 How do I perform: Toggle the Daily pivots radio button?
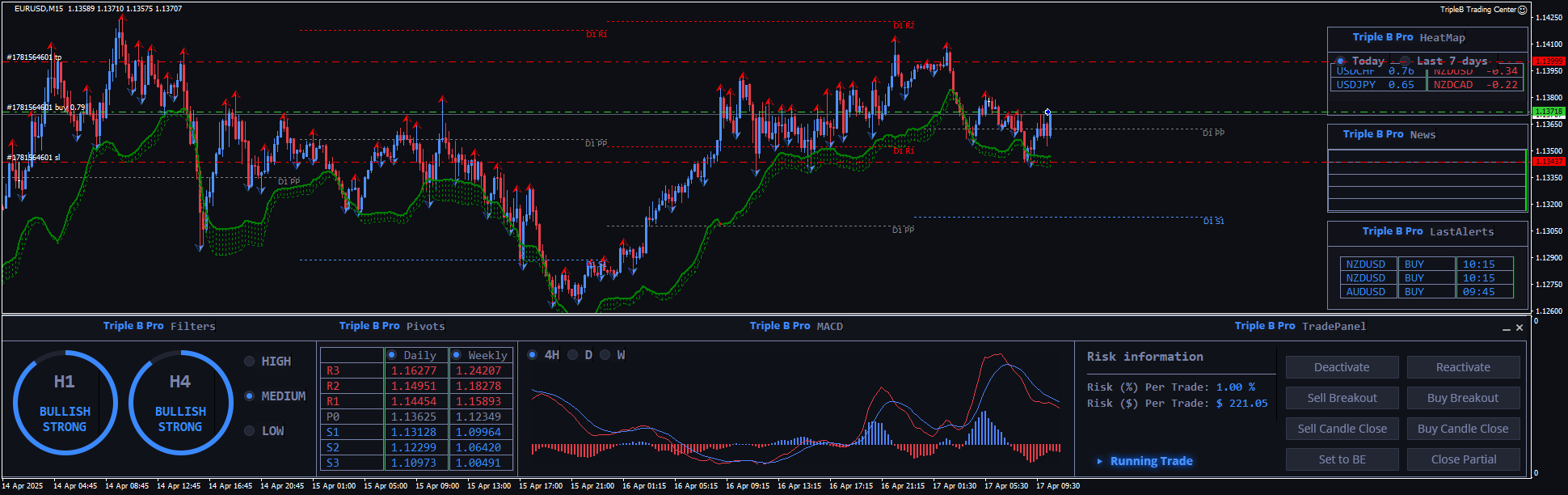point(392,355)
